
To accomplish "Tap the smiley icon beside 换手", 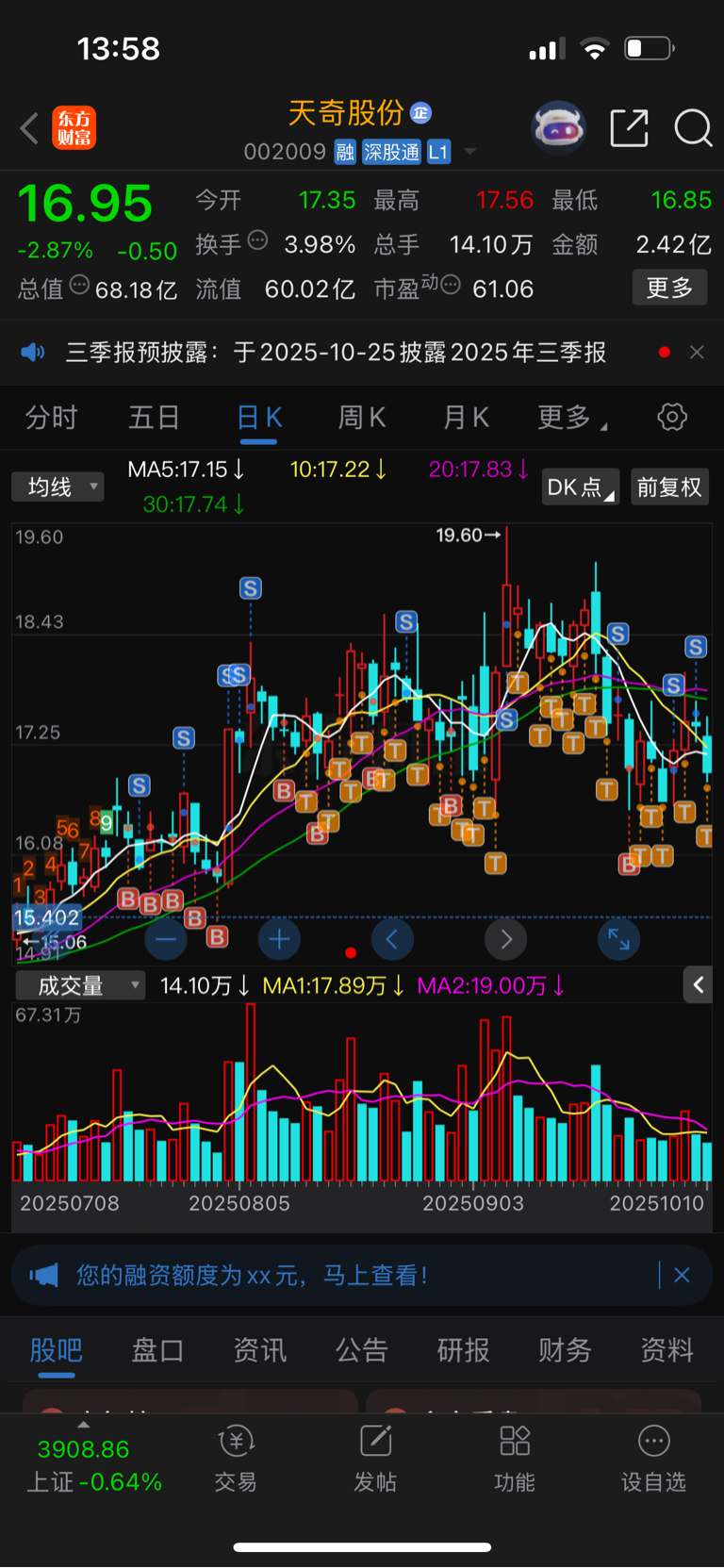I will click(257, 240).
